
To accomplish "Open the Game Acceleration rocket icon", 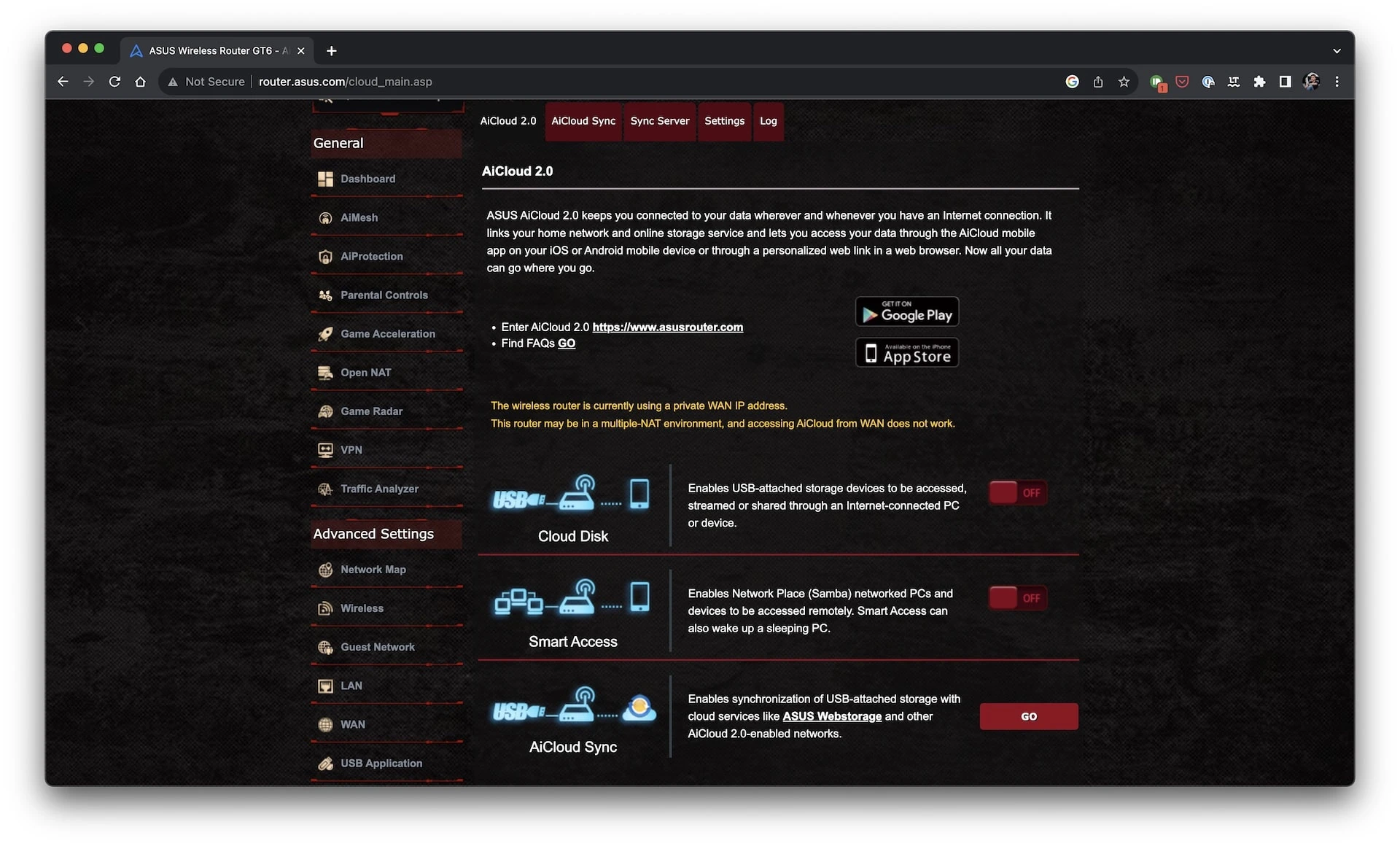I will [x=325, y=333].
